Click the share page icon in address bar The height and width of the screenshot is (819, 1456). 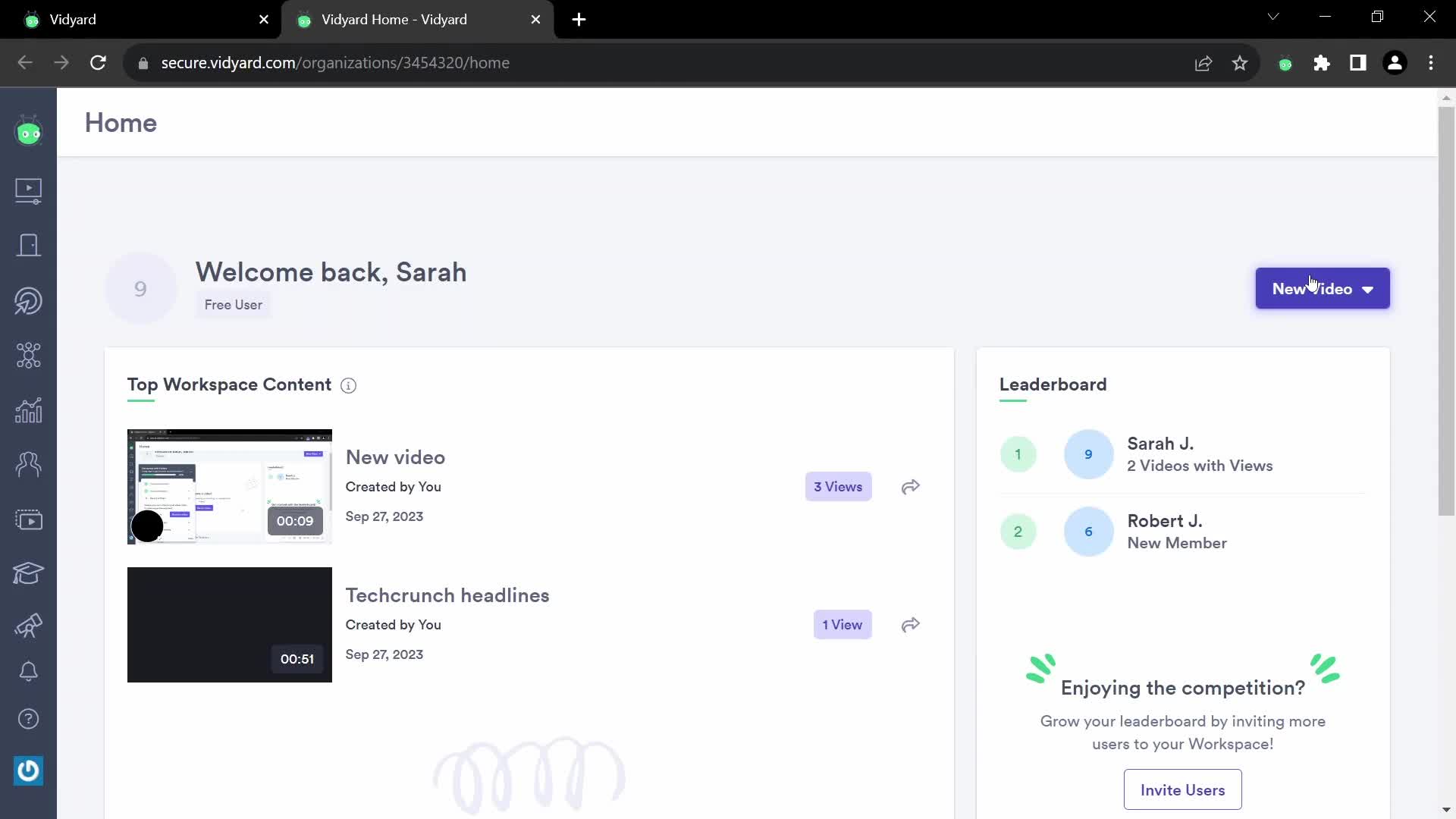point(1203,63)
